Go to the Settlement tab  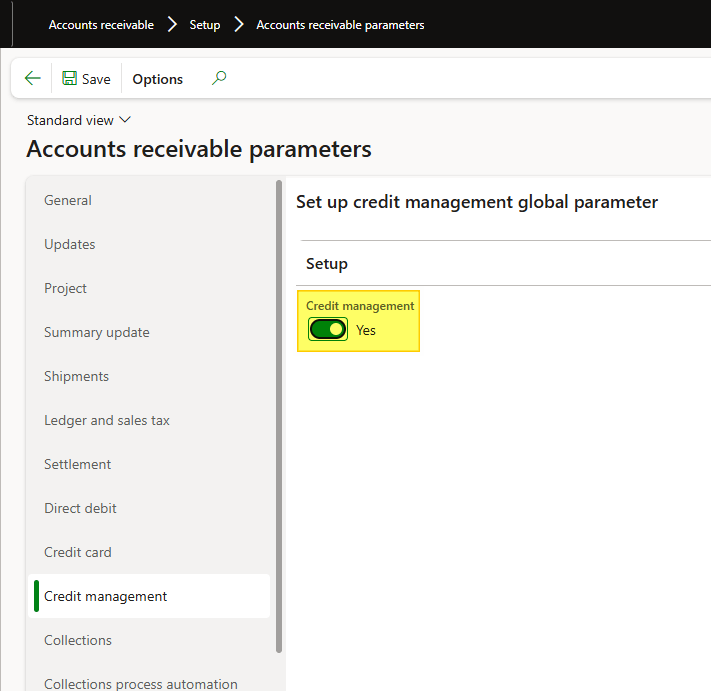[x=78, y=464]
